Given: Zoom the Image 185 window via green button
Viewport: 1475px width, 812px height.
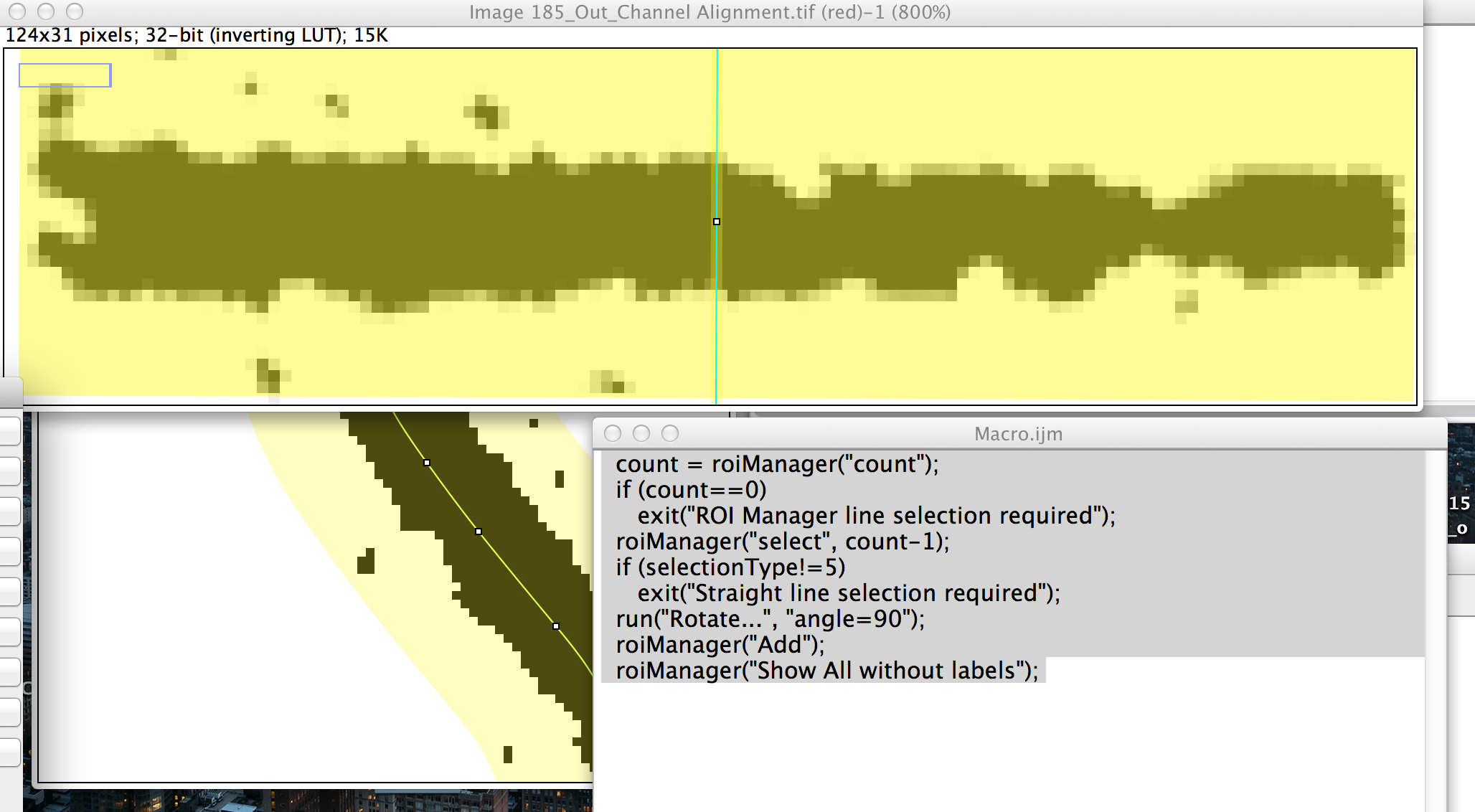Looking at the screenshot, I should point(75,12).
